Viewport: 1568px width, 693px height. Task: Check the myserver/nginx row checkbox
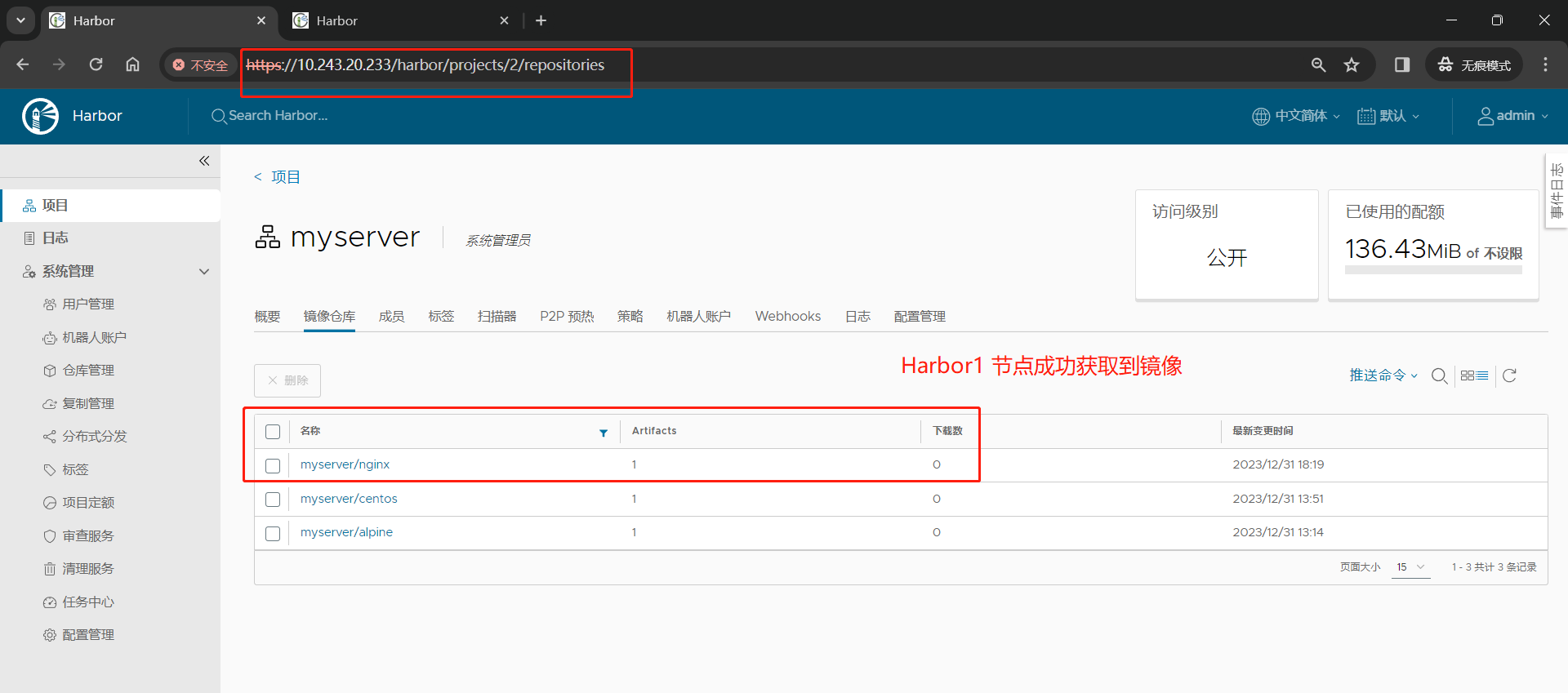[x=273, y=465]
